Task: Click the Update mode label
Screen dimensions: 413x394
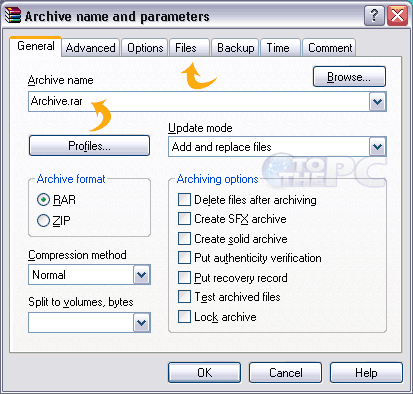Action: (200, 128)
